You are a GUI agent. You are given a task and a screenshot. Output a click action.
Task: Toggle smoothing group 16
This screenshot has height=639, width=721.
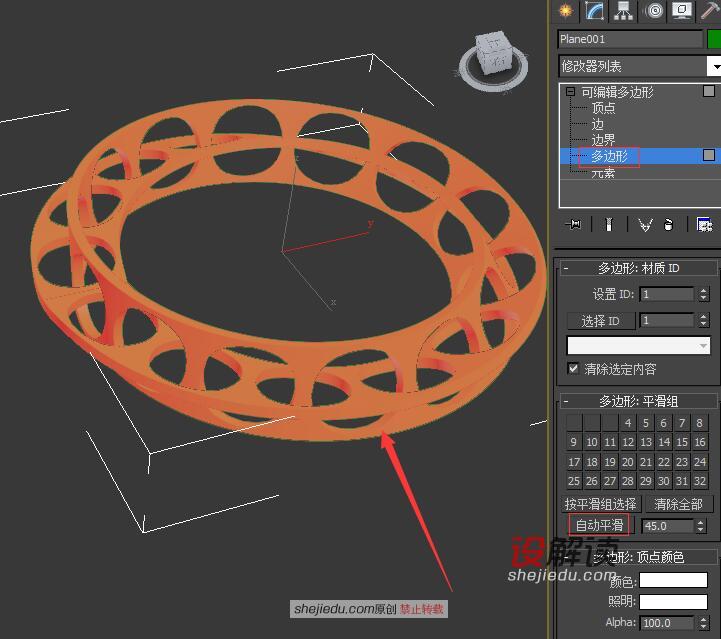(699, 442)
